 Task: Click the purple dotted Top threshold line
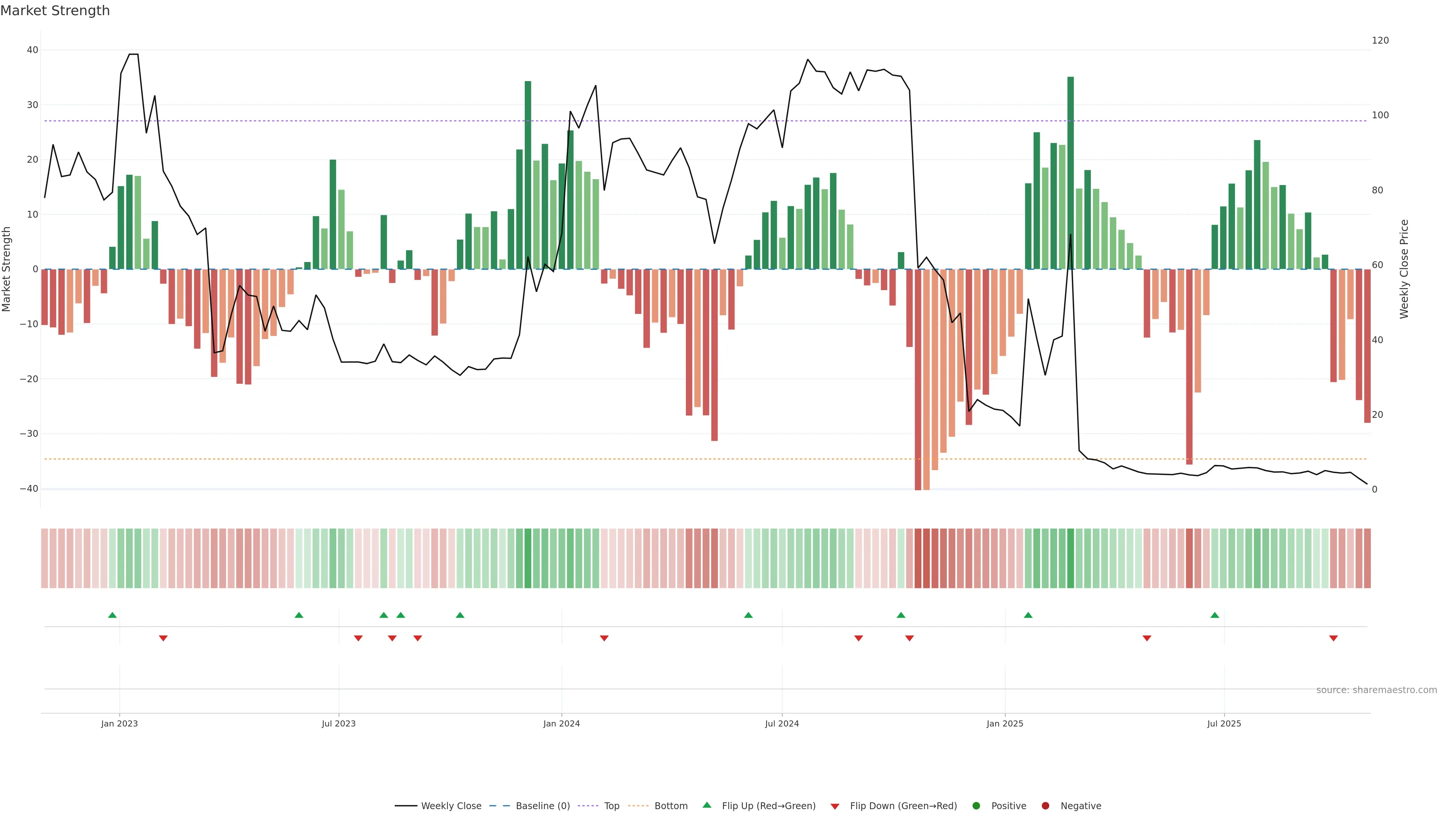678,121
